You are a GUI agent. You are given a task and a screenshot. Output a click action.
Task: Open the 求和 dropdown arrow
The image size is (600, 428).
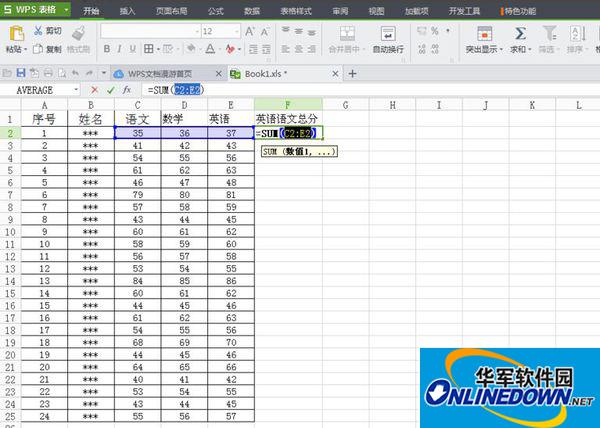(530, 50)
